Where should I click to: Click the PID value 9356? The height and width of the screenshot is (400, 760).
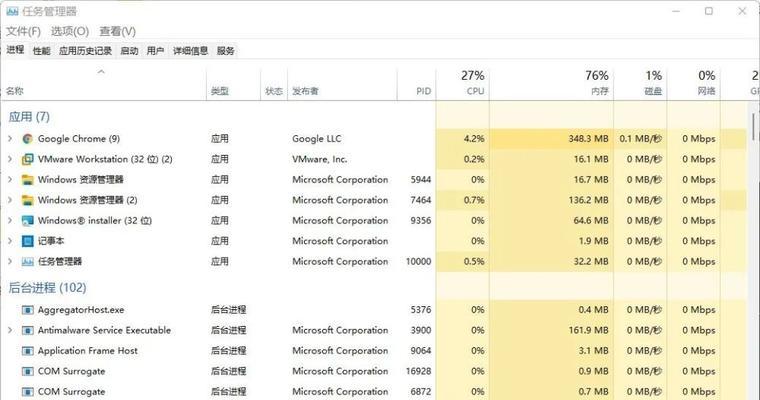coord(420,221)
